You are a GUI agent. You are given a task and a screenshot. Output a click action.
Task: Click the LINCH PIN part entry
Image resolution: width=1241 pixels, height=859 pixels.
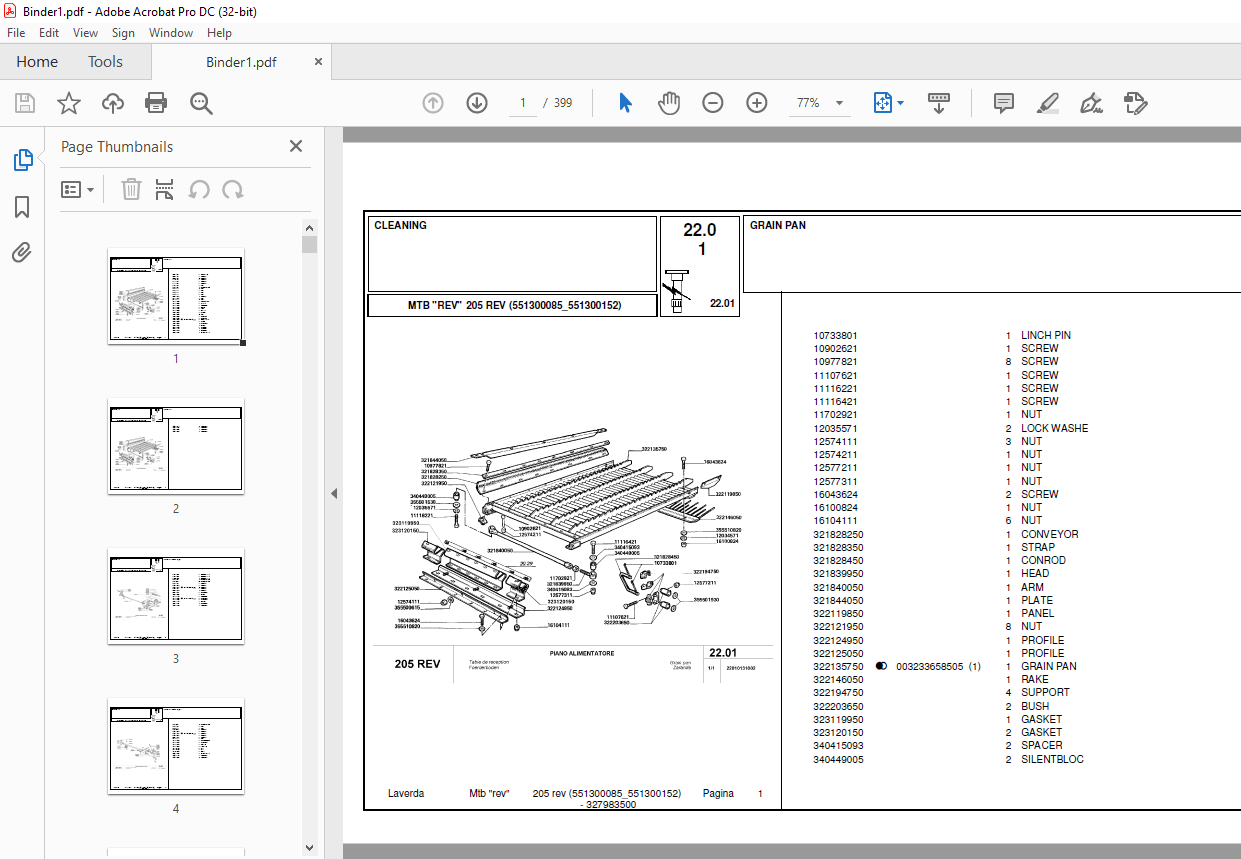pos(1046,335)
